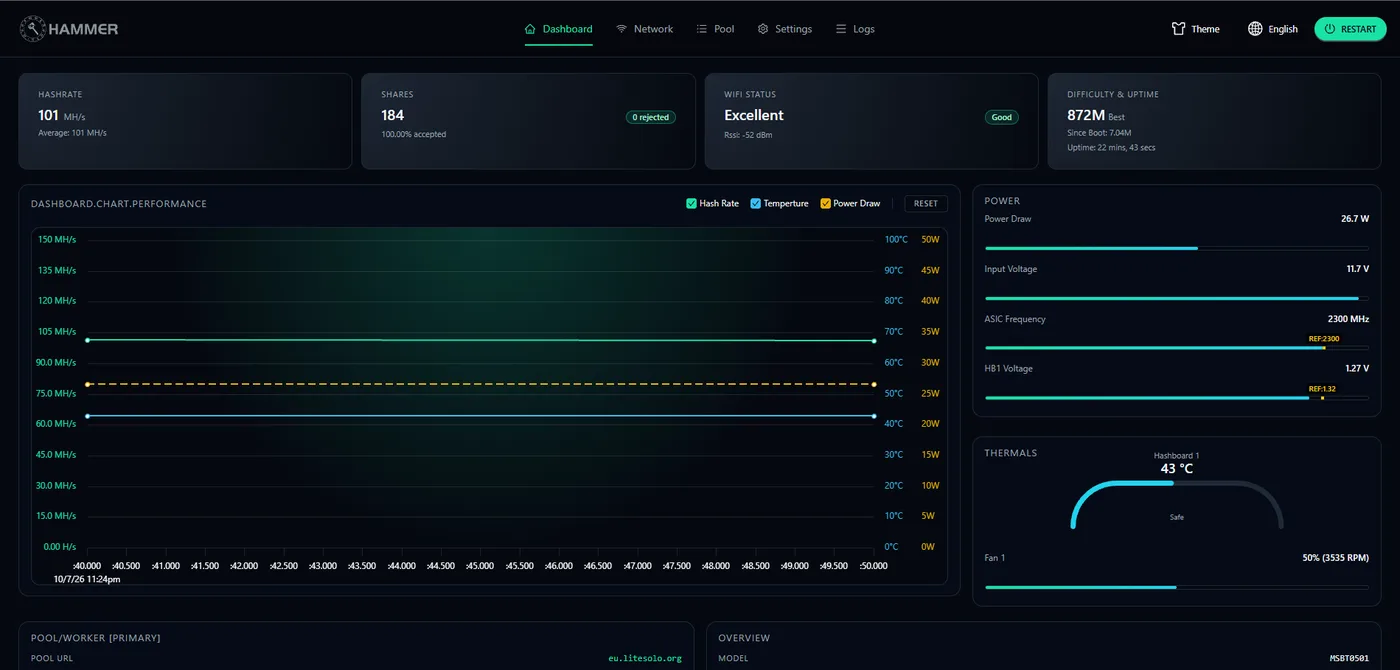The image size is (1400, 670).
Task: Click the 'Rssi: -52 dBm' text
Action: coord(748,134)
